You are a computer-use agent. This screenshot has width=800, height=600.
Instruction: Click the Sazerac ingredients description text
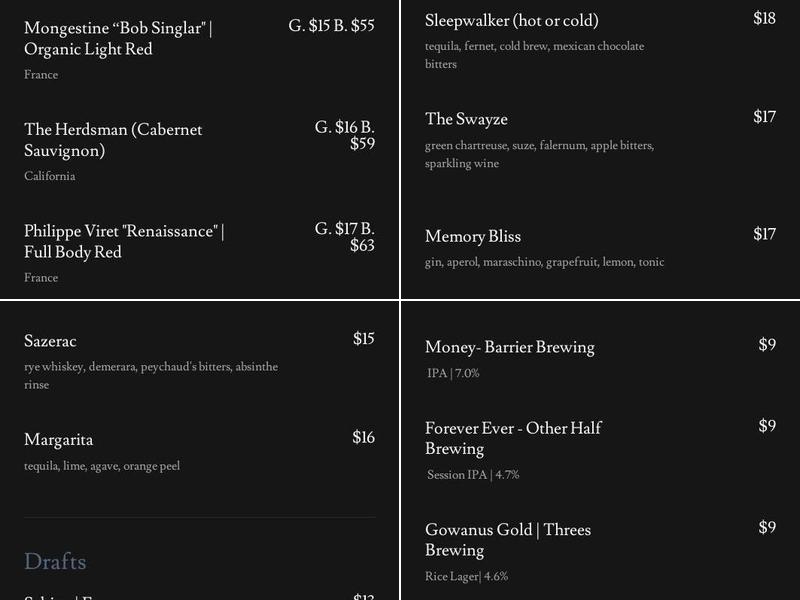tap(150, 375)
